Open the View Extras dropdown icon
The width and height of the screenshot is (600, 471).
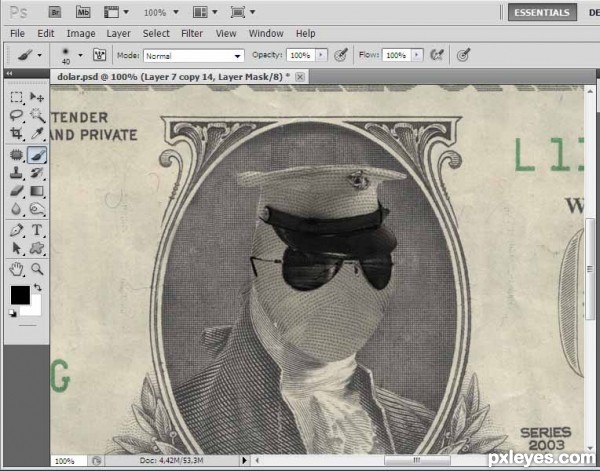[x=116, y=12]
